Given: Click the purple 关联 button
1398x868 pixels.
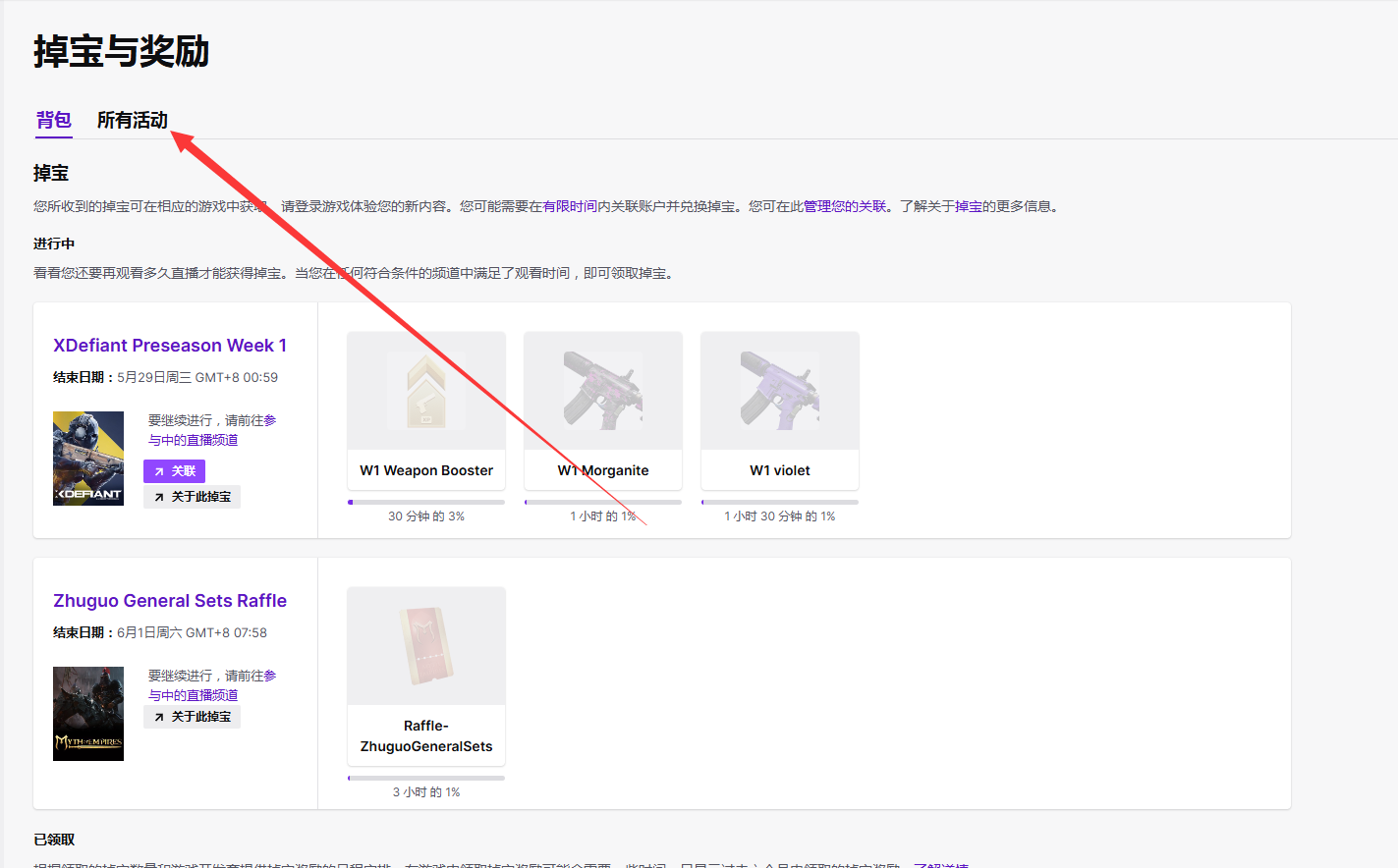Looking at the screenshot, I should tap(174, 471).
